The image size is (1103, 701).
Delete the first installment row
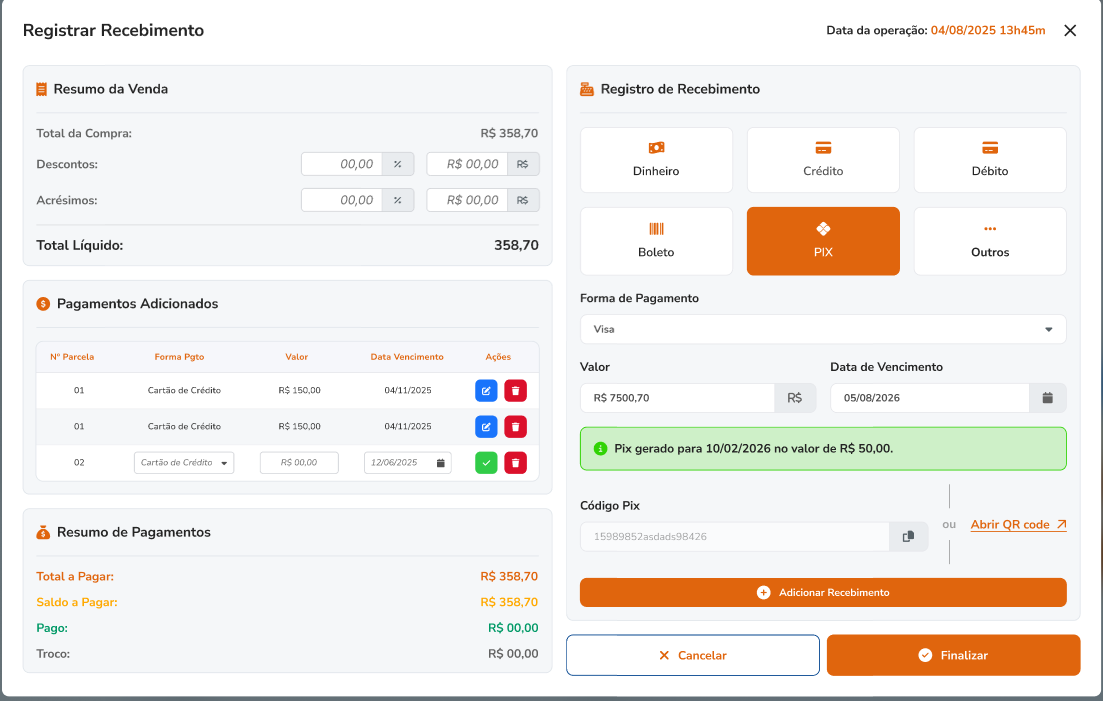pos(515,391)
